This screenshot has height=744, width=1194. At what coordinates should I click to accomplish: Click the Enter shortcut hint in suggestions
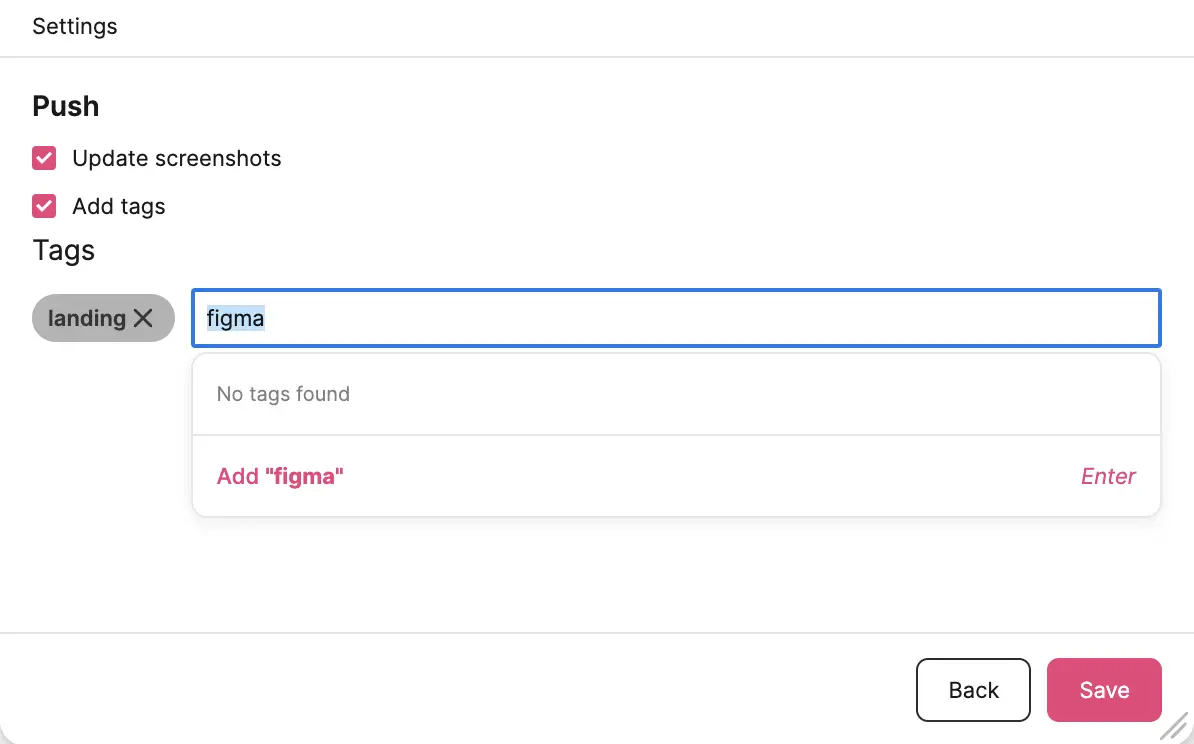click(x=1108, y=476)
